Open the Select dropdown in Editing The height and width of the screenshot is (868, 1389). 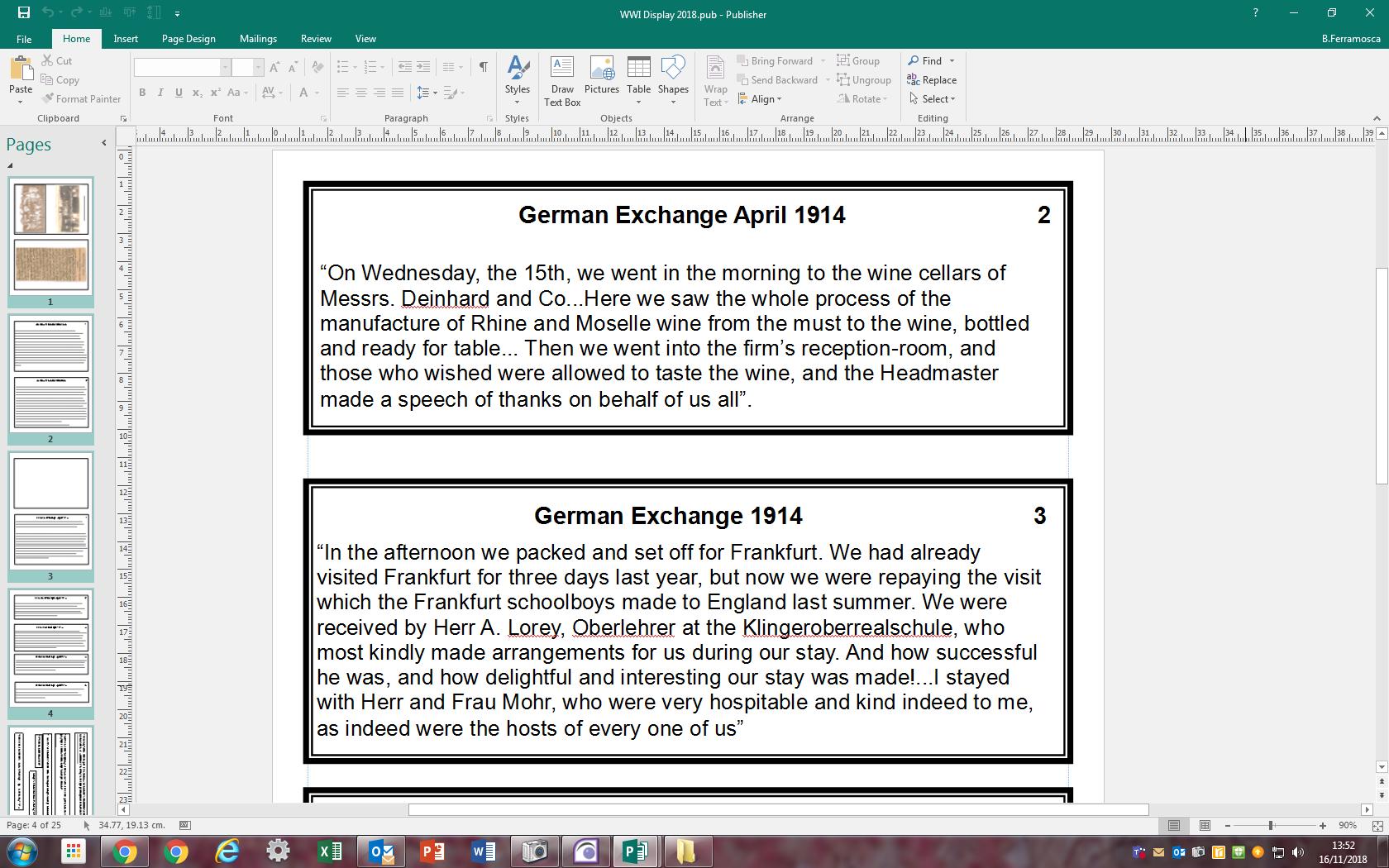point(933,99)
